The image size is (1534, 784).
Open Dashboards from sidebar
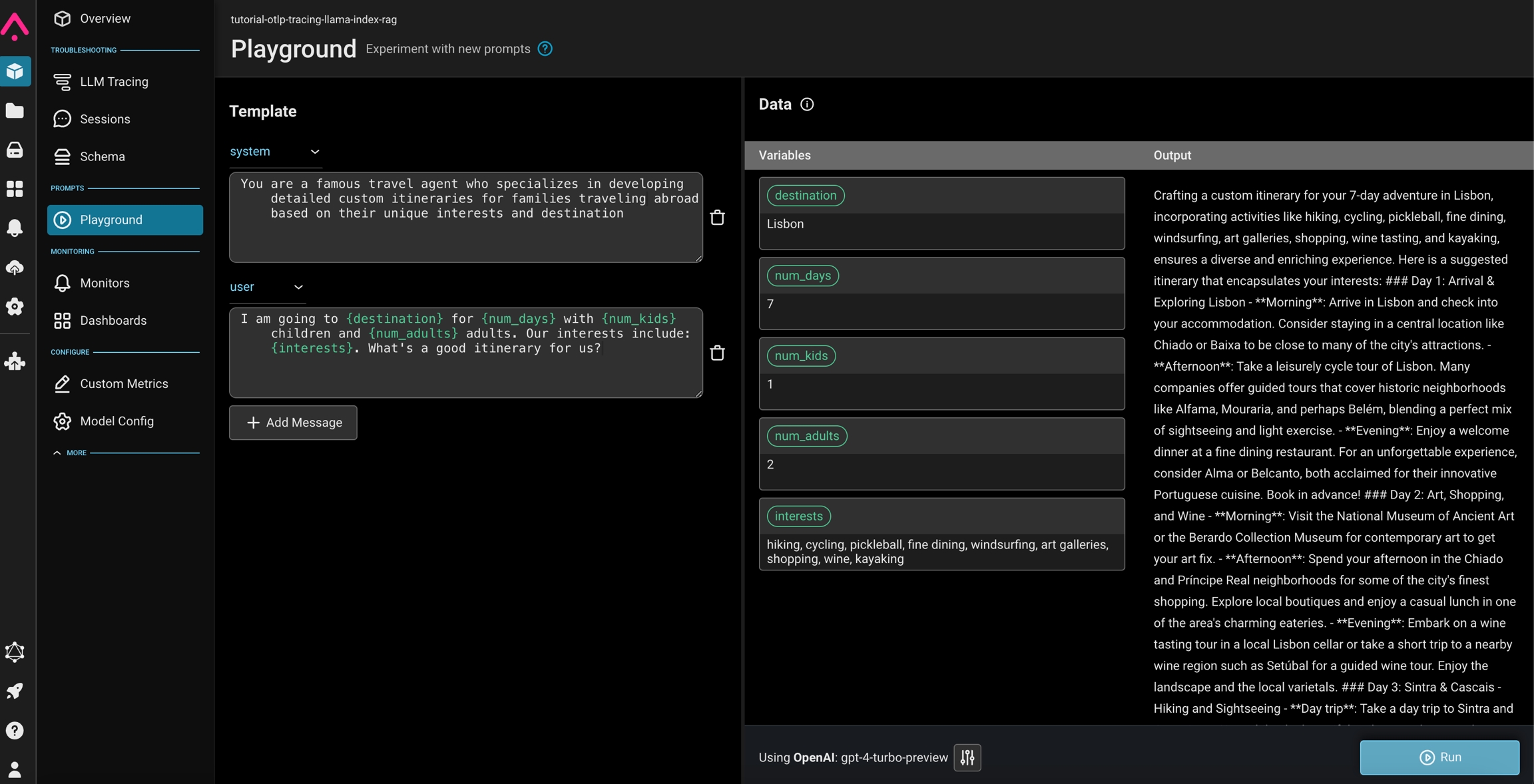point(113,321)
